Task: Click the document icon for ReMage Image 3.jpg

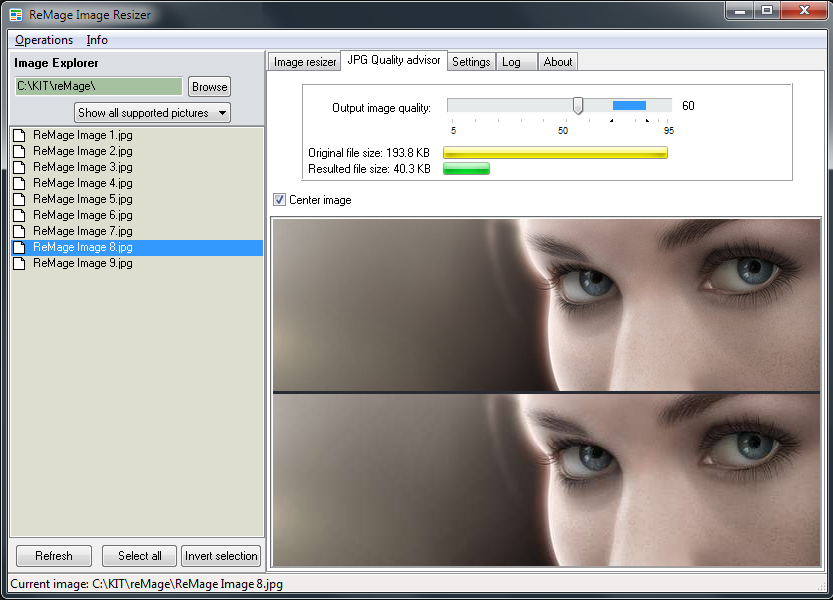Action: [19, 166]
